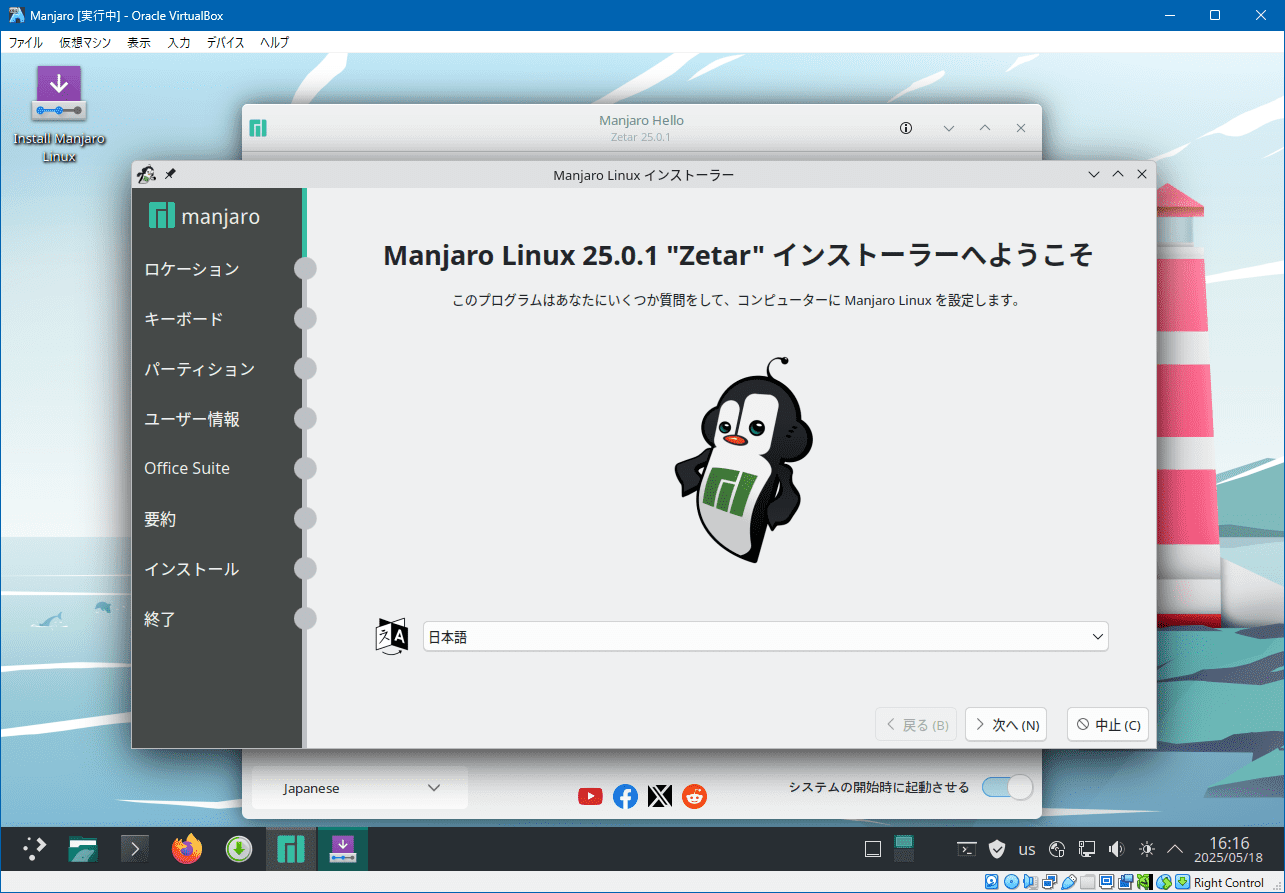
Task: Open the Reddit link in Manjaro Hello
Action: click(x=694, y=796)
